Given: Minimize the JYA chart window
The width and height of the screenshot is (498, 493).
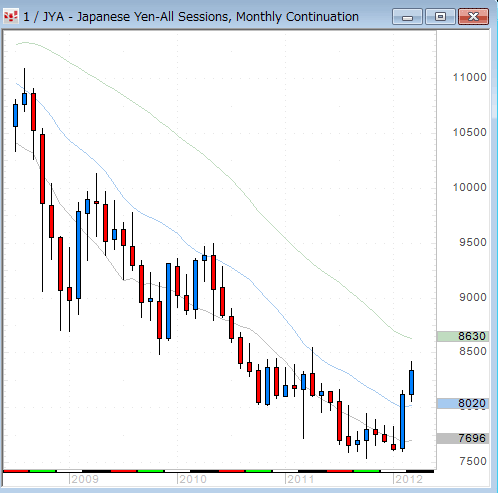Looking at the screenshot, I should click(x=407, y=17).
